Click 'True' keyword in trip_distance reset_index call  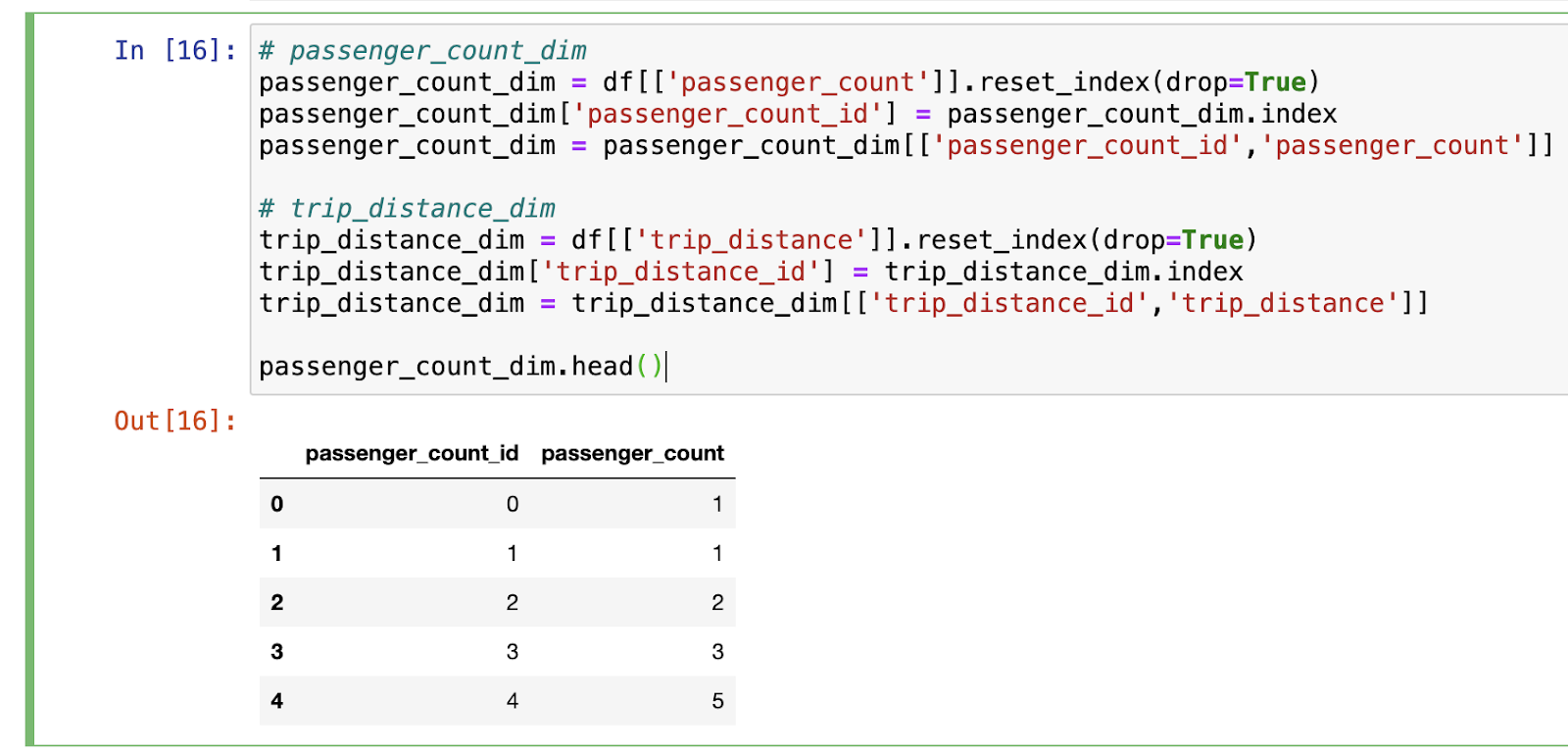(x=1212, y=240)
